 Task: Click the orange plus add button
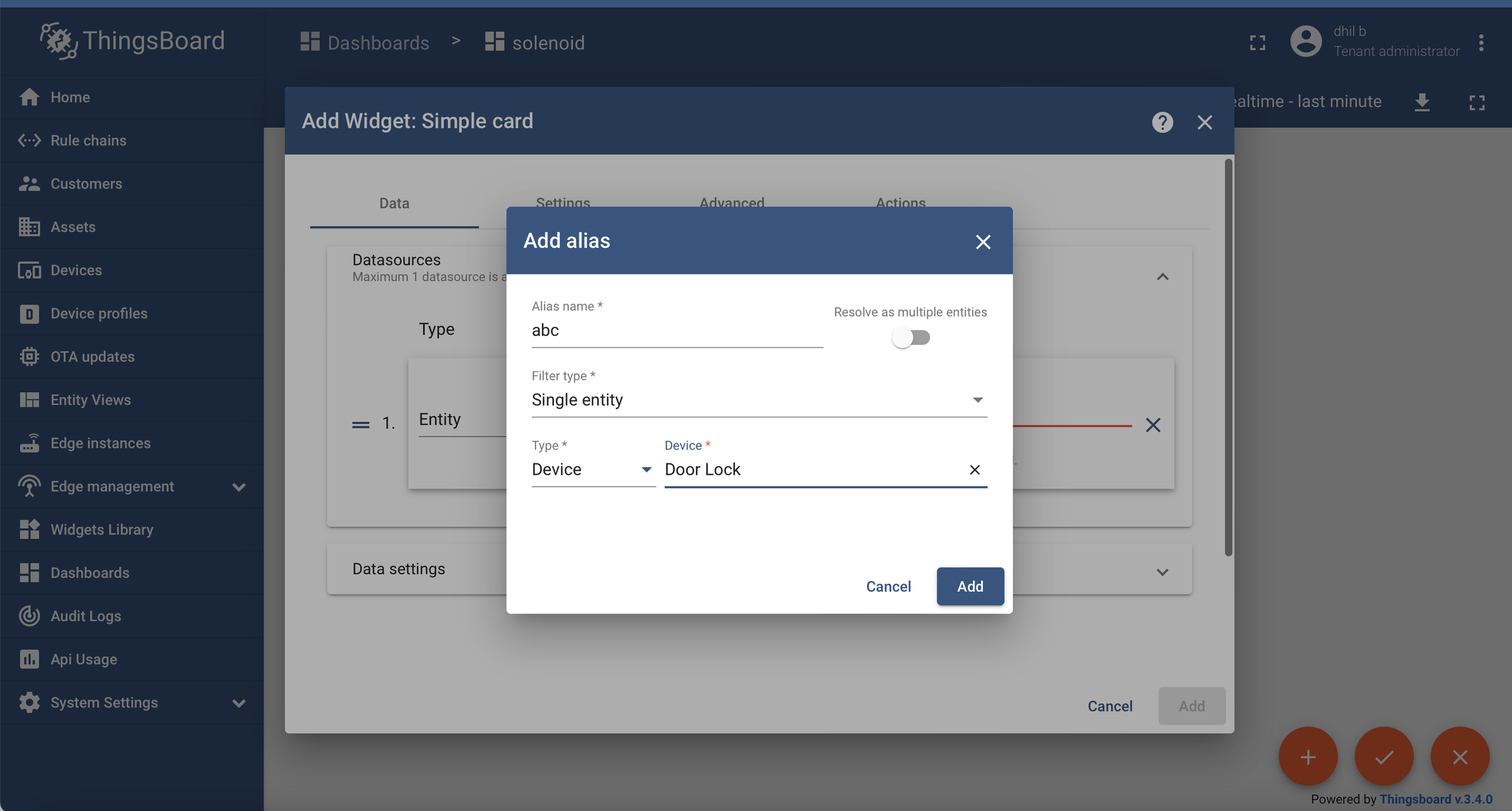coord(1308,756)
